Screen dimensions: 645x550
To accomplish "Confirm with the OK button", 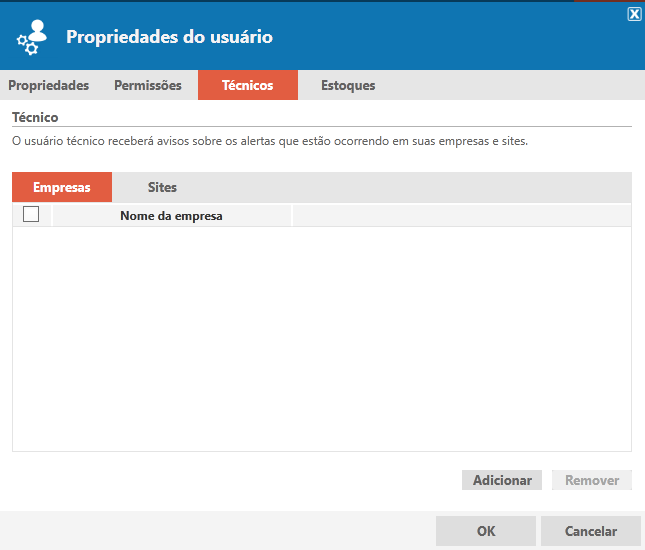I will tap(486, 531).
